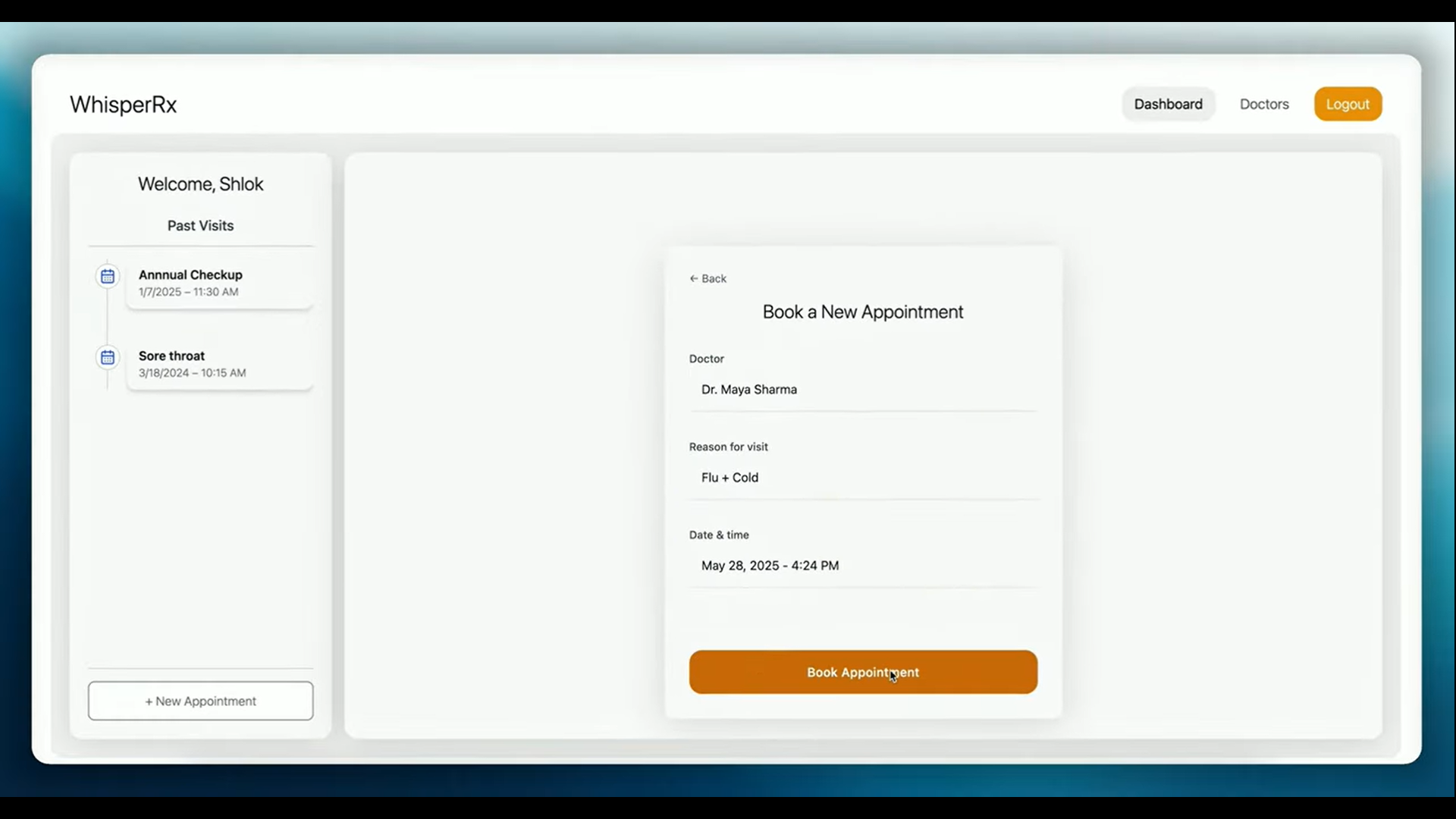The width and height of the screenshot is (1456, 819).
Task: Click the Back link in form
Action: point(714,279)
